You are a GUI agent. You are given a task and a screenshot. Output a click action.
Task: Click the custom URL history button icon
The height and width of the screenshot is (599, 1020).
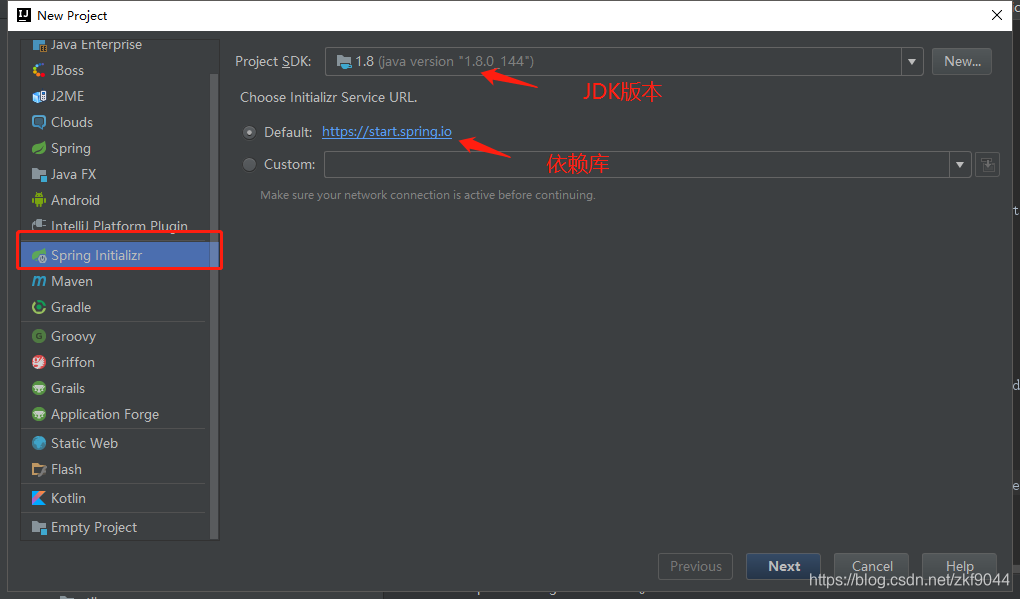pyautogui.click(x=987, y=165)
